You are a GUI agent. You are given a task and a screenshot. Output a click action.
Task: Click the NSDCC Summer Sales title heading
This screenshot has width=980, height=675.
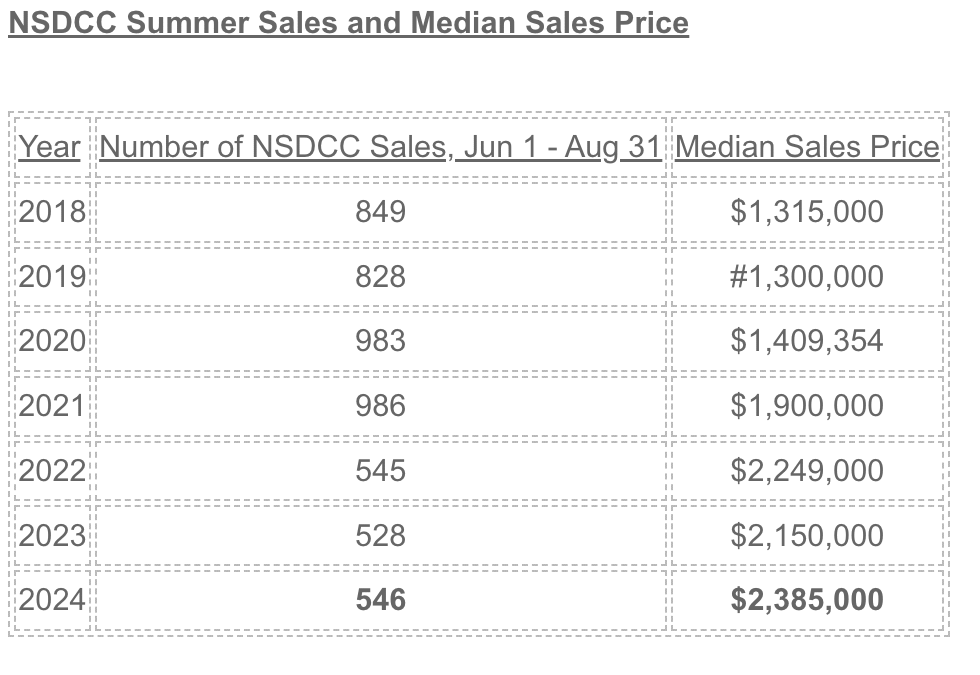coord(348,23)
